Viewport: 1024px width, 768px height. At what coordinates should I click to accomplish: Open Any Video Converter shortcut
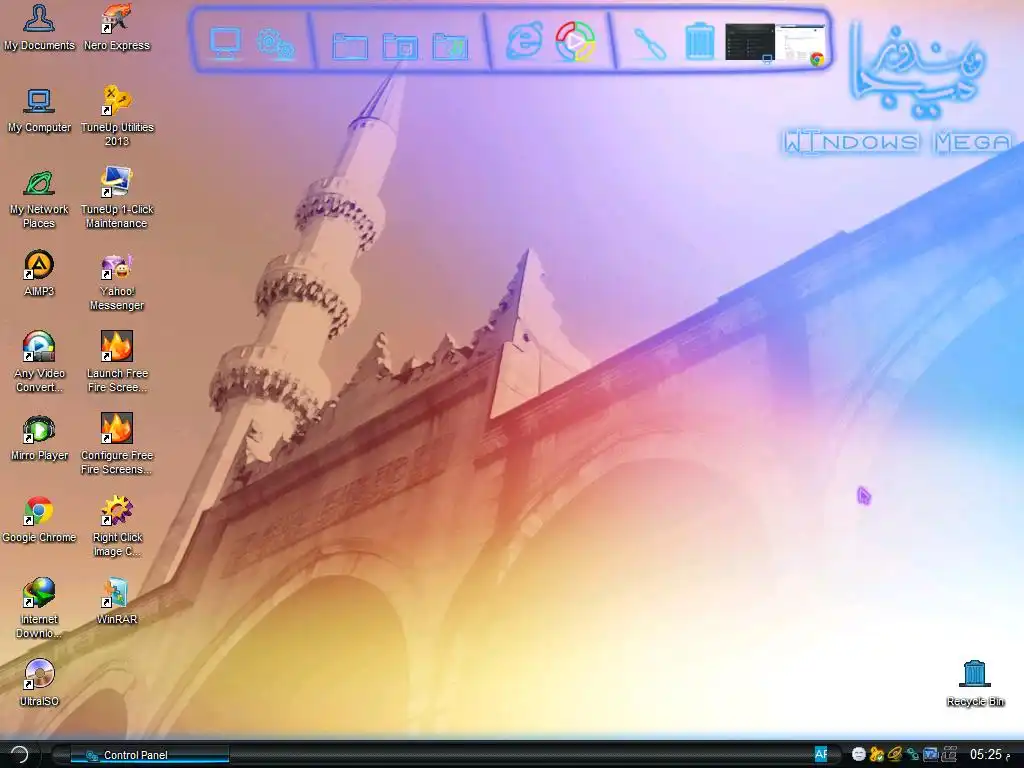pyautogui.click(x=39, y=362)
